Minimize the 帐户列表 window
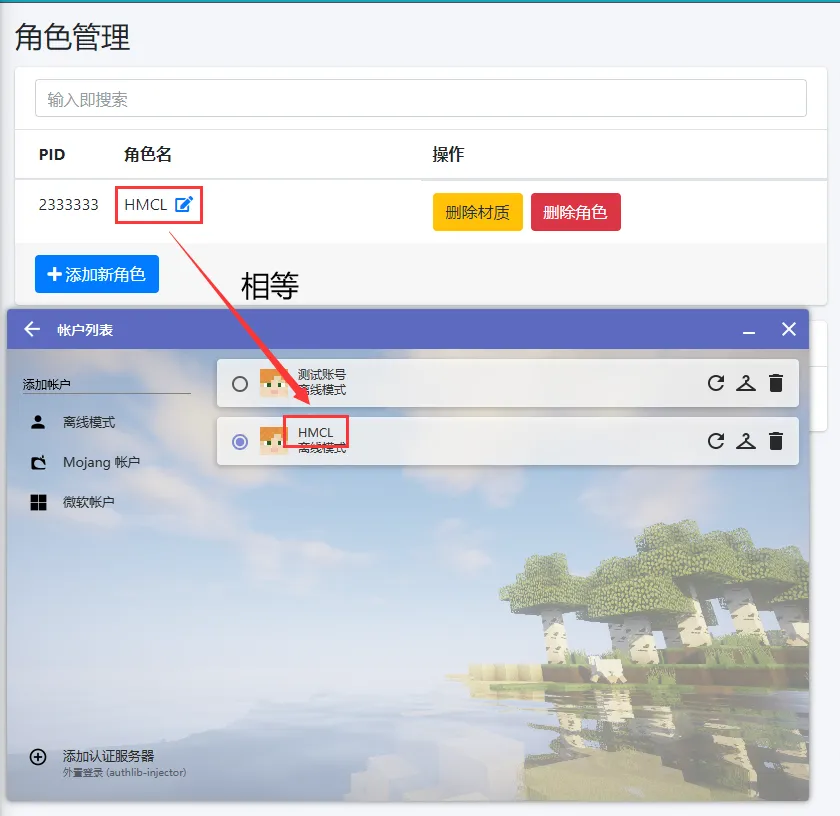This screenshot has height=816, width=840. tap(749, 330)
